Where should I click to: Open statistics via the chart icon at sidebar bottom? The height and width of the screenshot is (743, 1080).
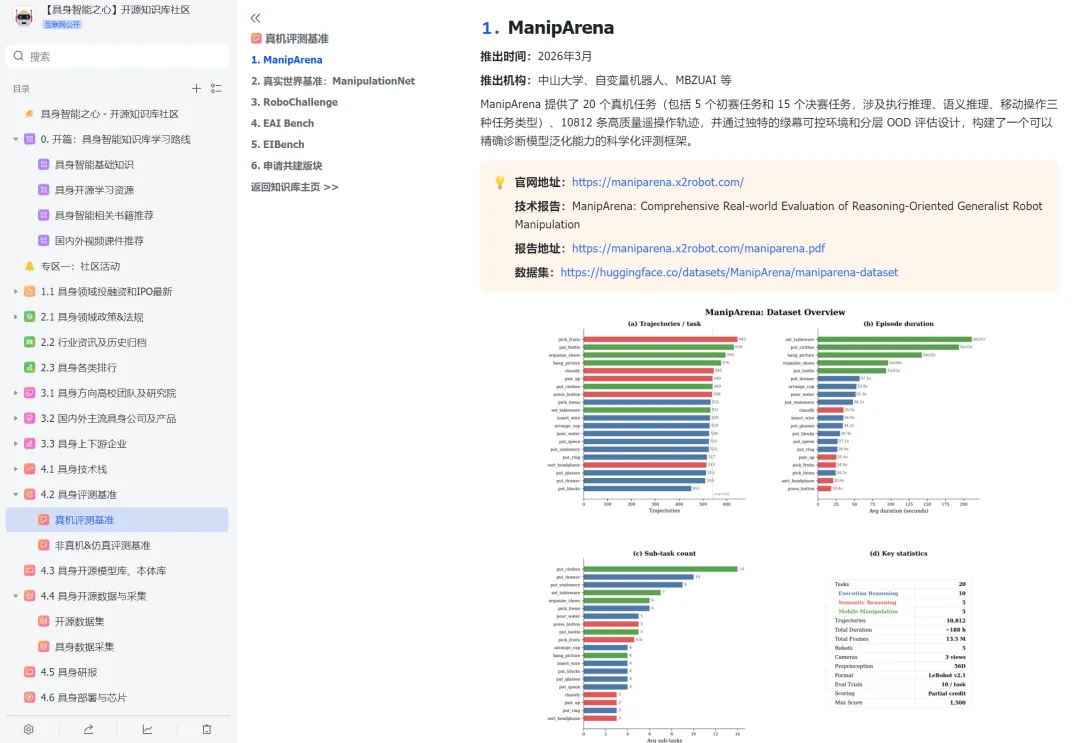tap(147, 729)
